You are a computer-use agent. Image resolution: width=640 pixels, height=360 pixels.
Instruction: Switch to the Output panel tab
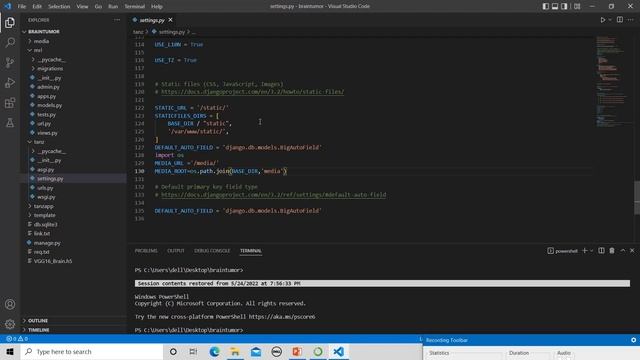176,251
